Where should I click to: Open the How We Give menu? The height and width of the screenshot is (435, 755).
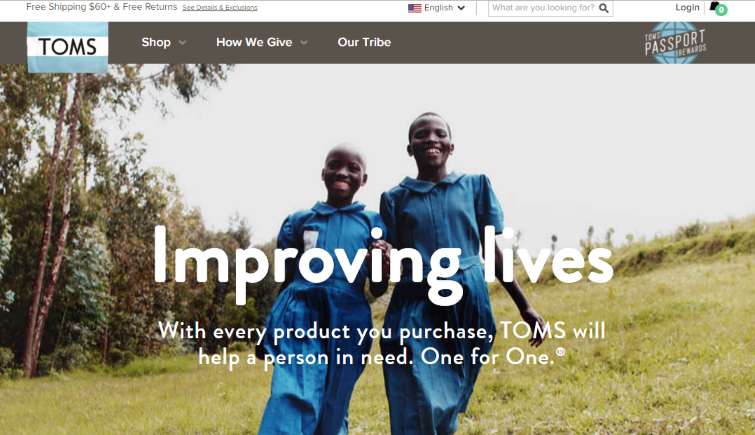[x=254, y=42]
